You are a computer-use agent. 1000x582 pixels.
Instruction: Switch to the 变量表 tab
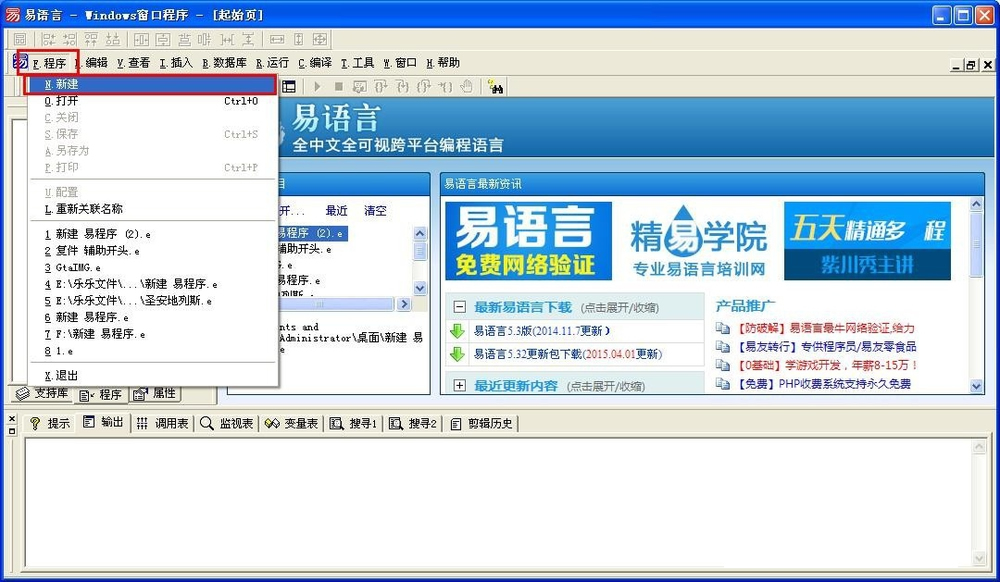pyautogui.click(x=291, y=423)
